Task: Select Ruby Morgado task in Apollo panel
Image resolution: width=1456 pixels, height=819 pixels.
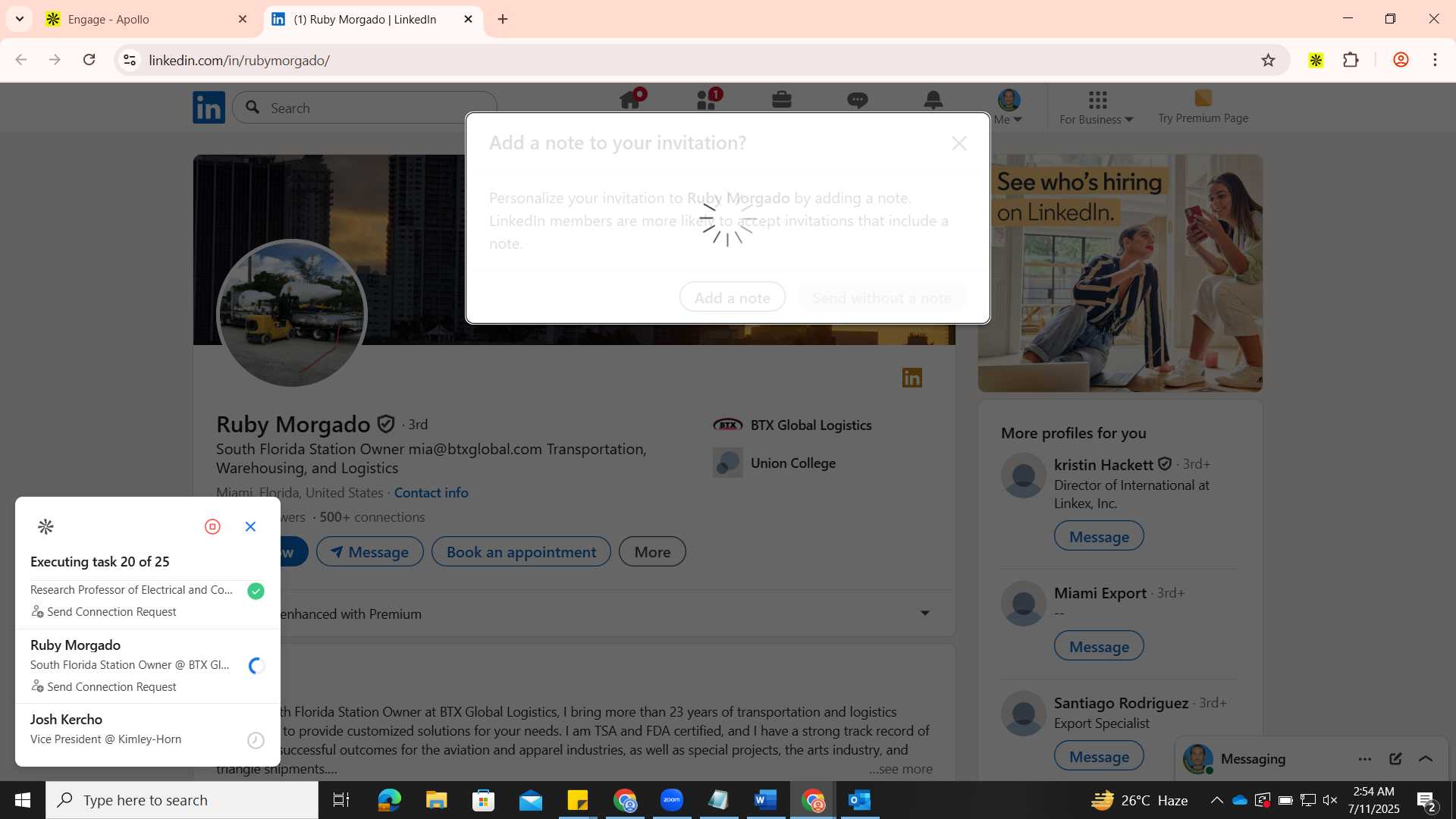Action: pyautogui.click(x=147, y=665)
